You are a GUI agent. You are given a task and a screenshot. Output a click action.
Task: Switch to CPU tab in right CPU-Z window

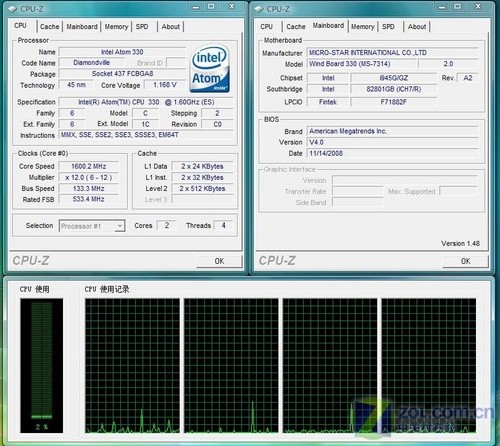pos(267,27)
